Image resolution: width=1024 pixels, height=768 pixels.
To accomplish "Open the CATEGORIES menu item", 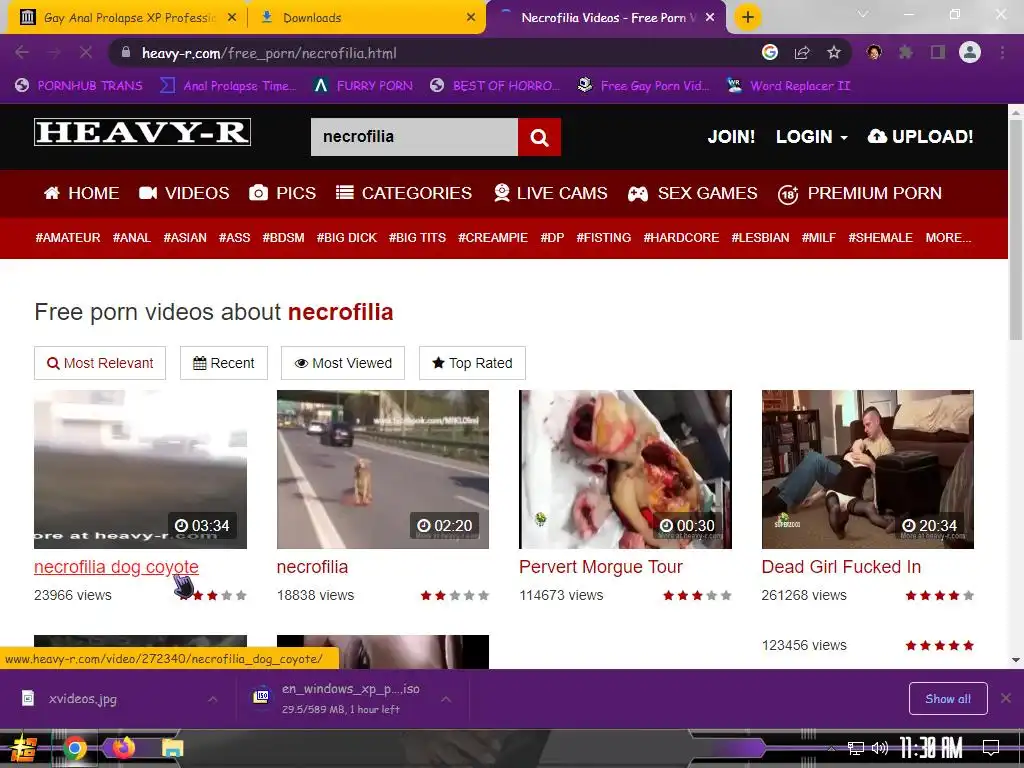I will 404,193.
